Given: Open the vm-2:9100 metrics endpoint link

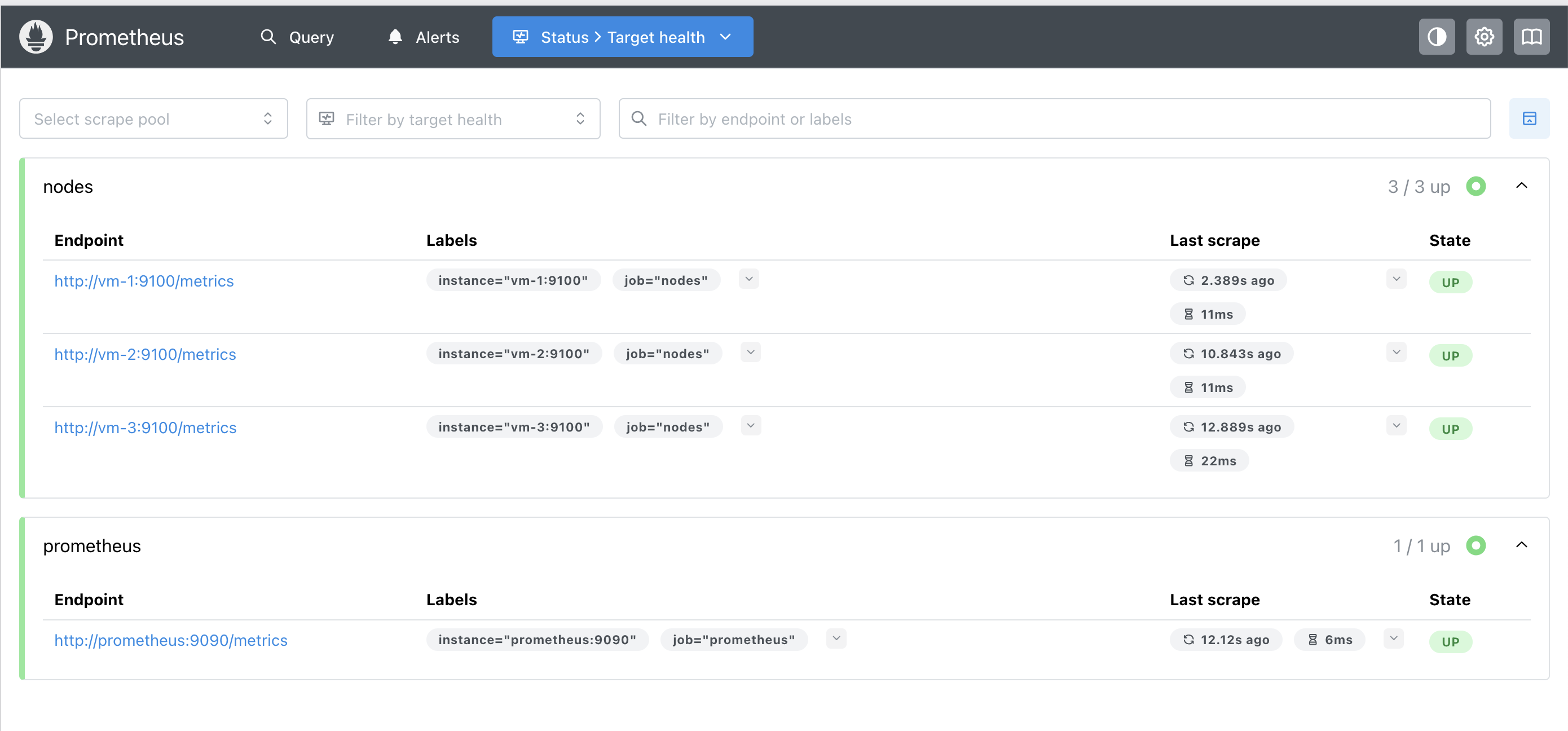Looking at the screenshot, I should (145, 354).
